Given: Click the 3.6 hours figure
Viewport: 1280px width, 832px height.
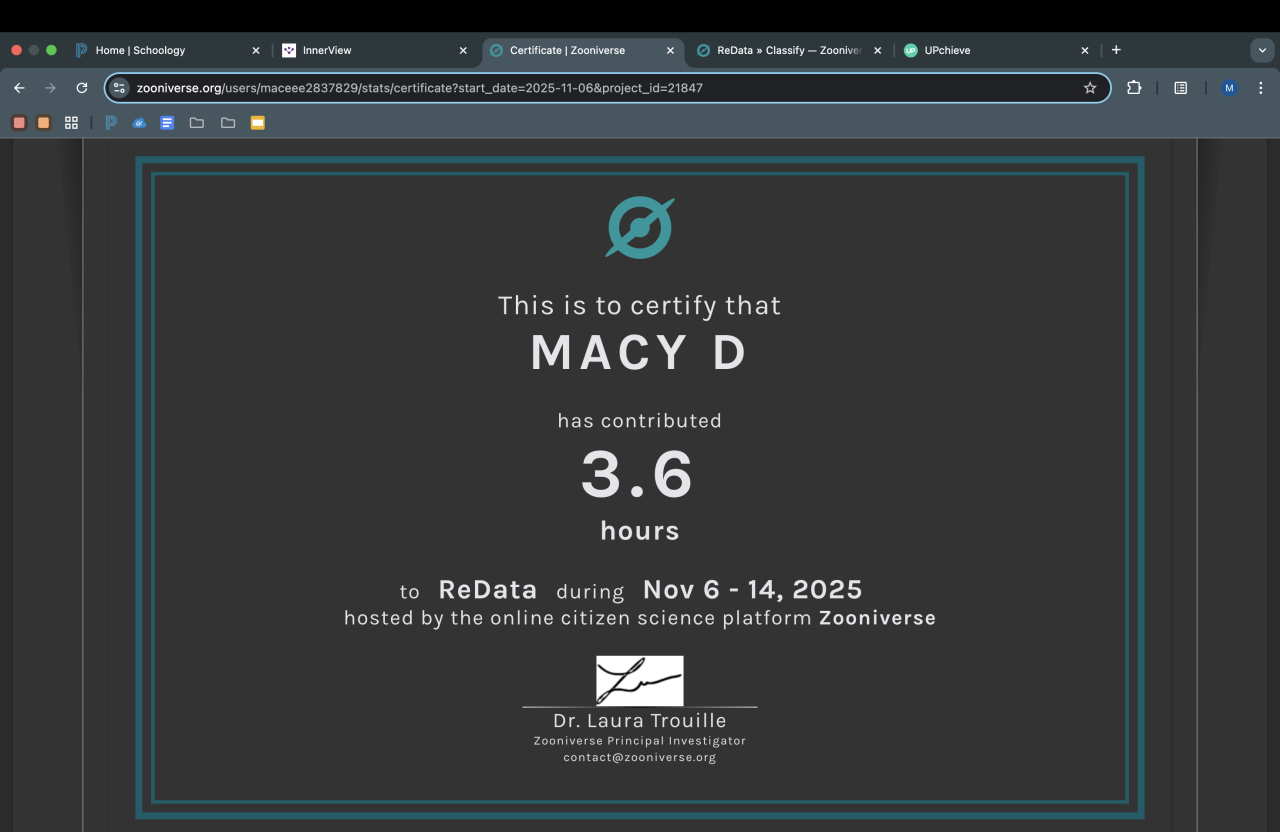Looking at the screenshot, I should tap(638, 474).
